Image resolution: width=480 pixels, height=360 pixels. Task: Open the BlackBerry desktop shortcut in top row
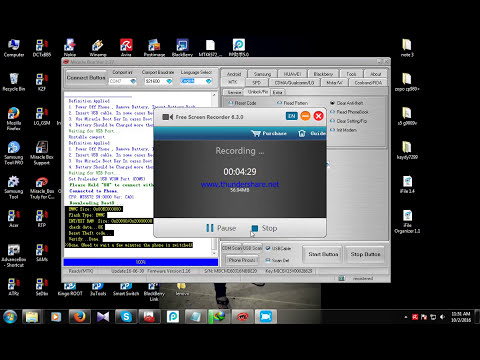[182, 48]
